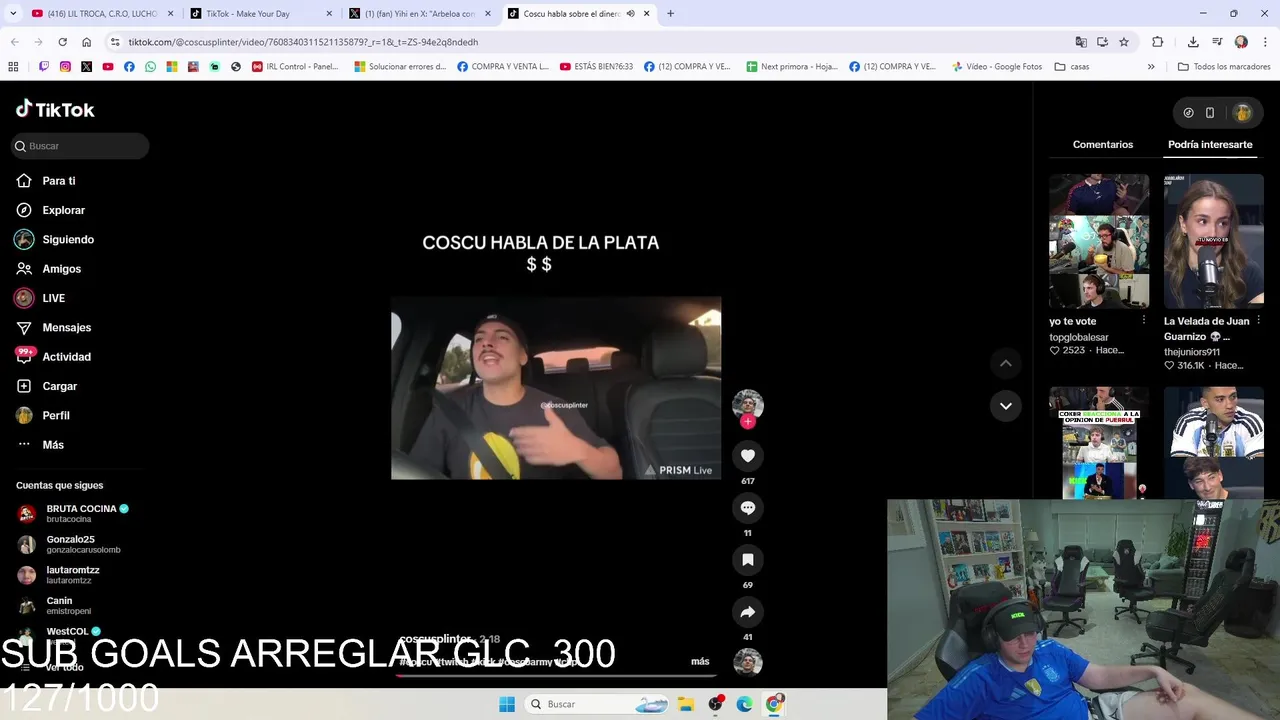
Task: Switch to the Comentarios tab
Action: (x=1103, y=145)
